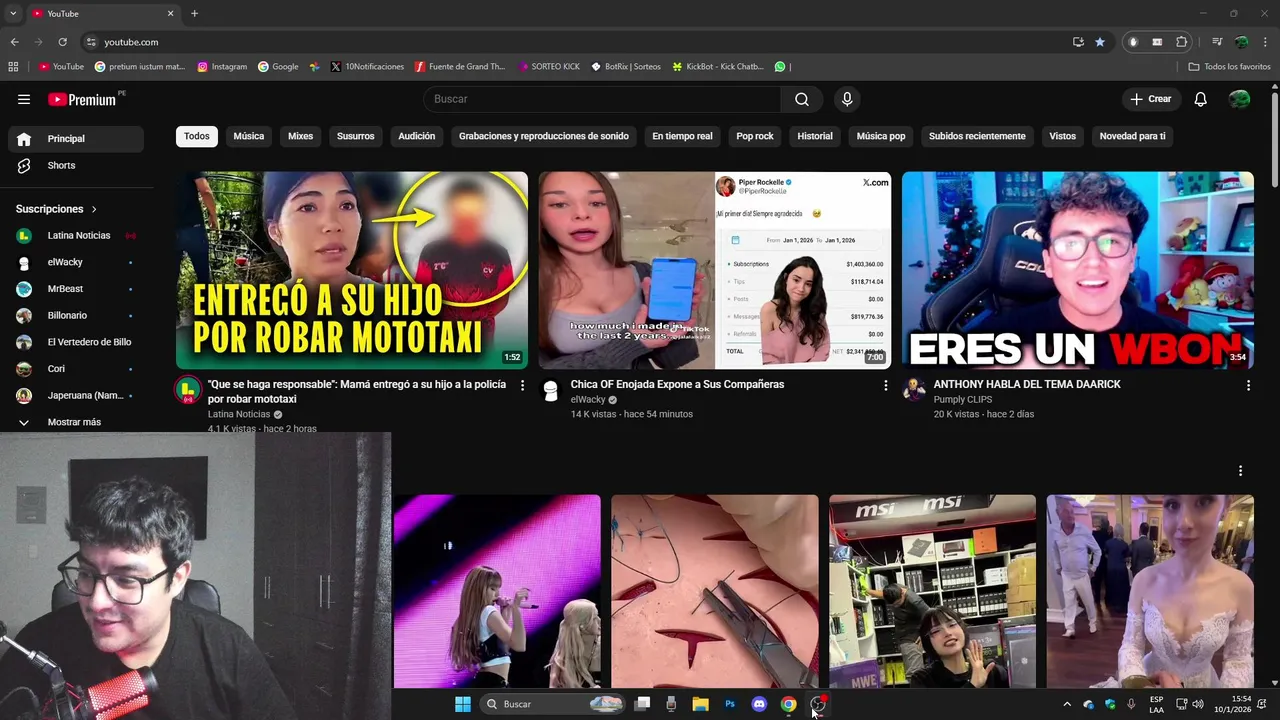Open the YouTube hamburger guide menu
The height and width of the screenshot is (720, 1280).
click(24, 99)
